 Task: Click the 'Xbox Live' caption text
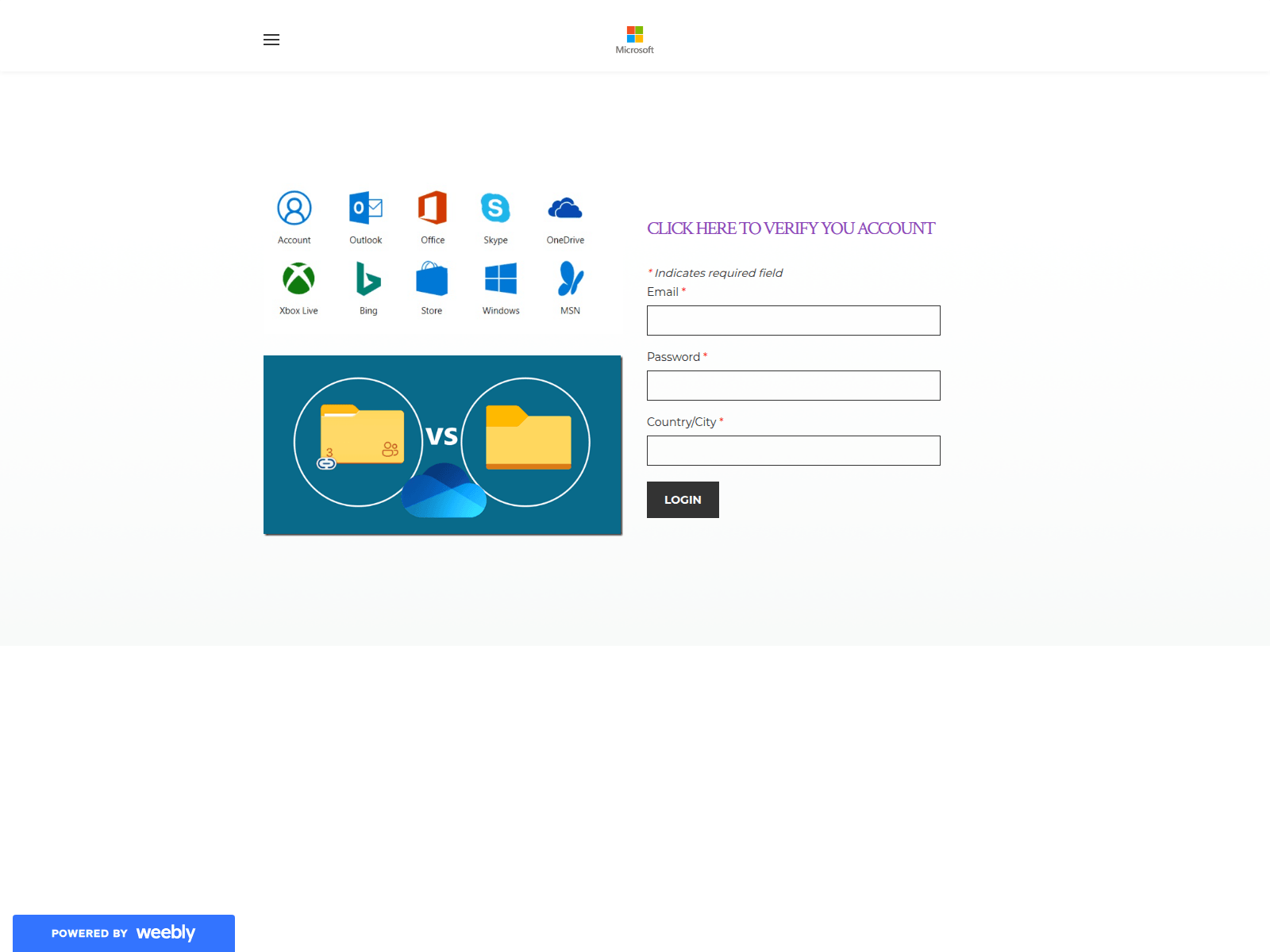point(298,311)
